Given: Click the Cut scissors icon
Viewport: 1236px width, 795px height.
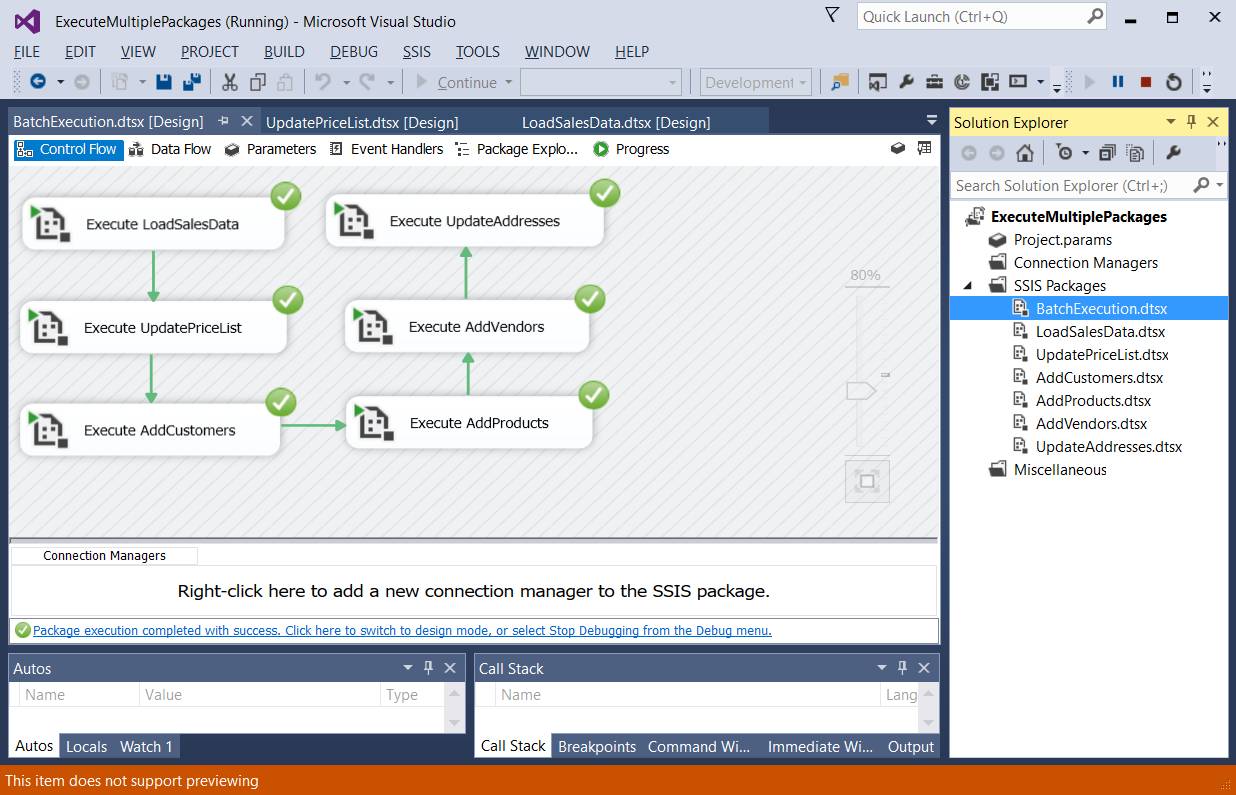Looking at the screenshot, I should click(x=230, y=82).
